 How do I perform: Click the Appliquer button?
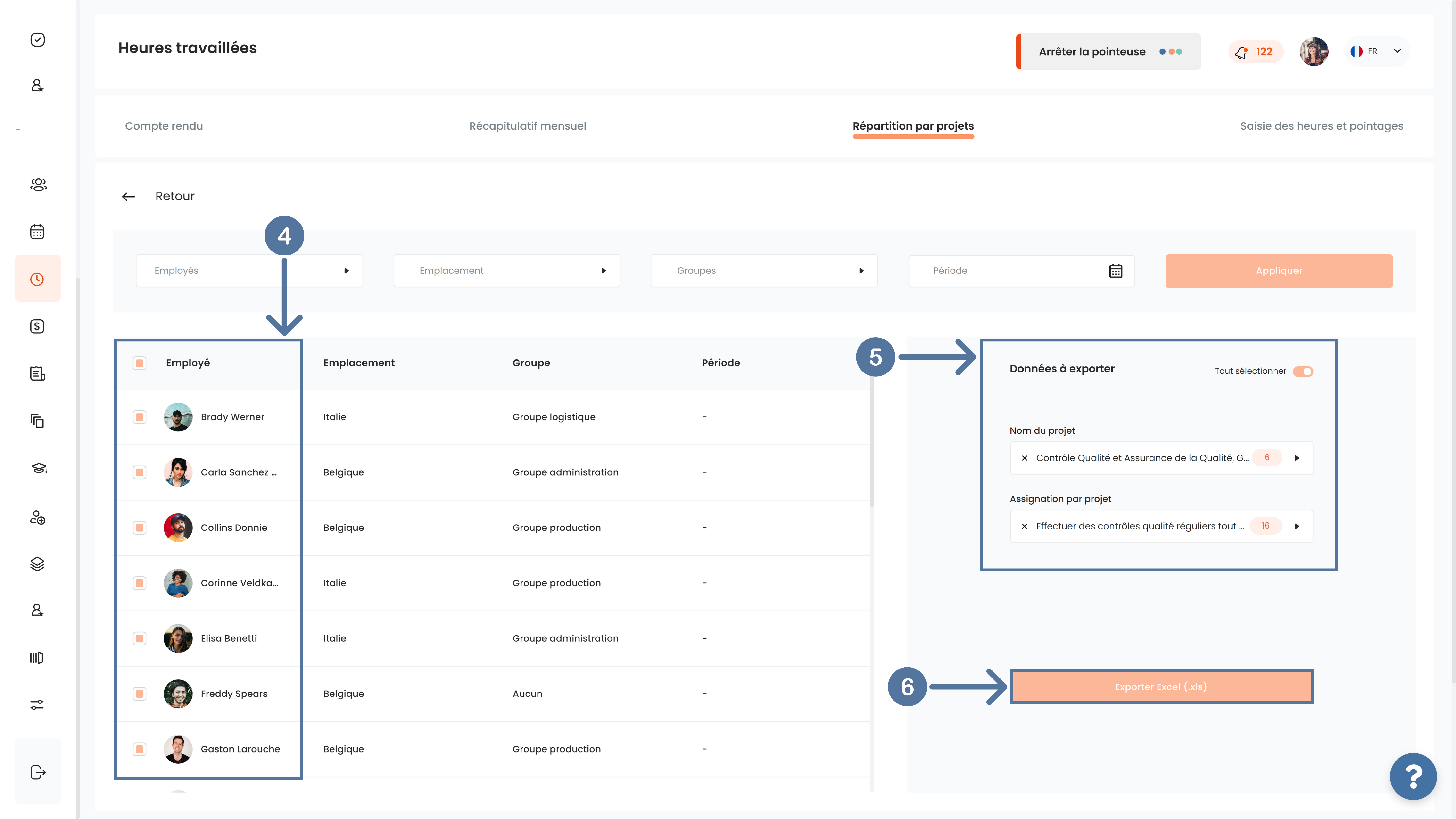pyautogui.click(x=1279, y=271)
